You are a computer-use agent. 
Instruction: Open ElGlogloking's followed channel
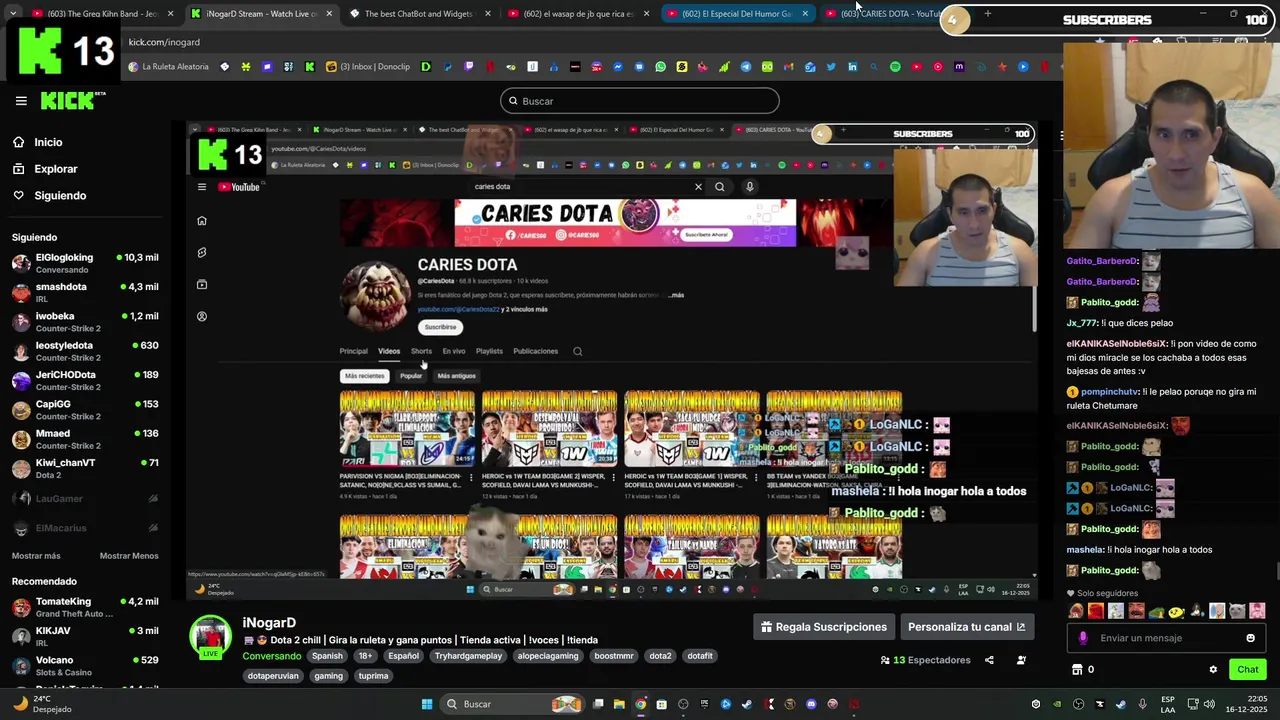[x=85, y=263]
